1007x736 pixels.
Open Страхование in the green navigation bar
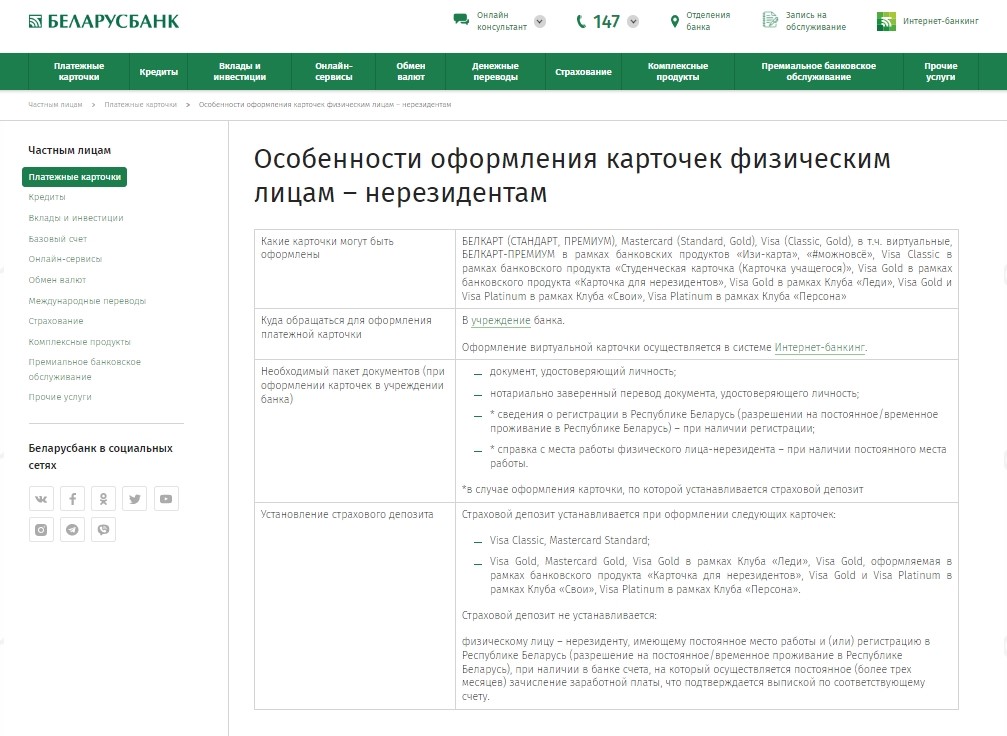[x=583, y=71]
